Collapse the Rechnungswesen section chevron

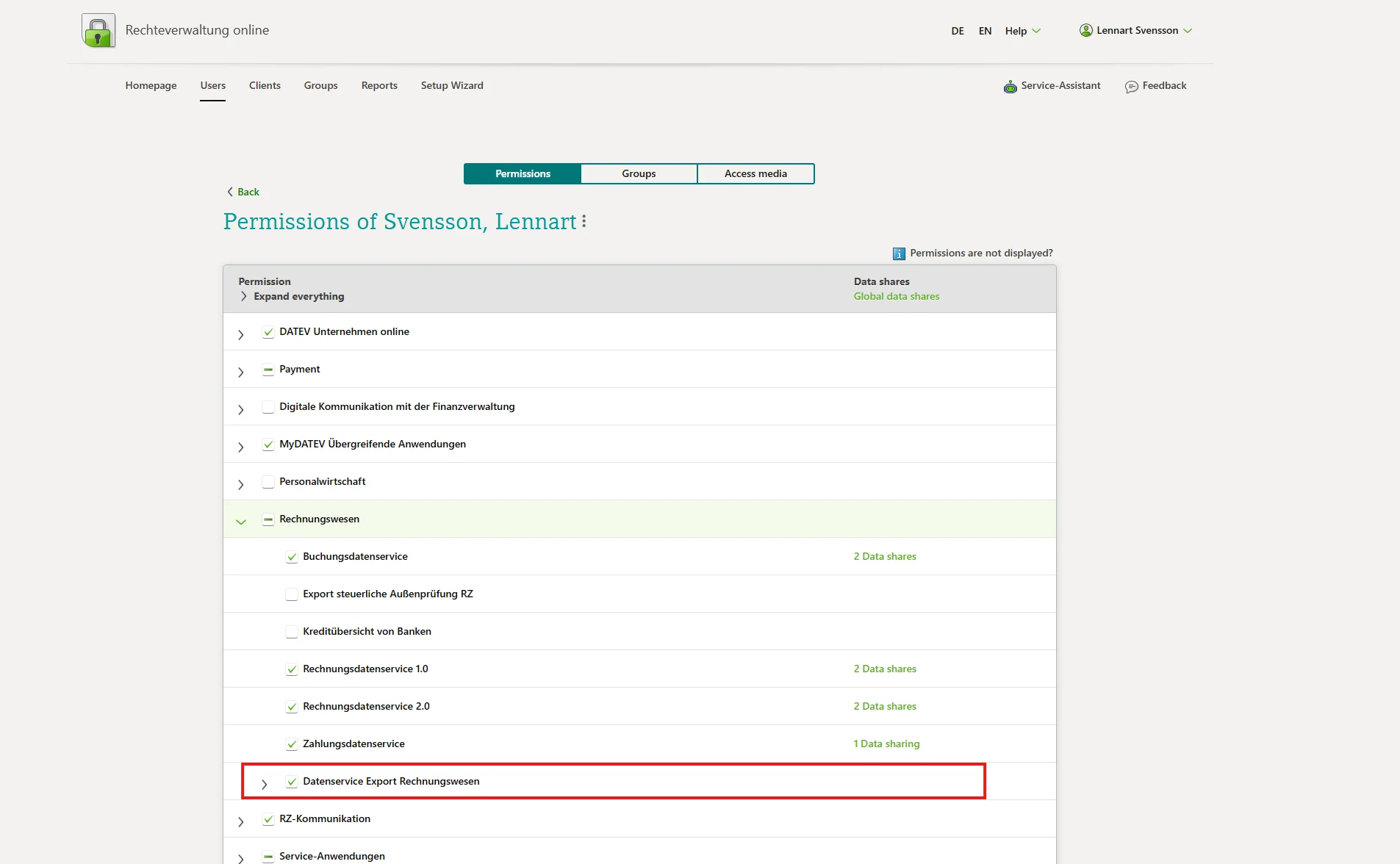[x=241, y=522]
